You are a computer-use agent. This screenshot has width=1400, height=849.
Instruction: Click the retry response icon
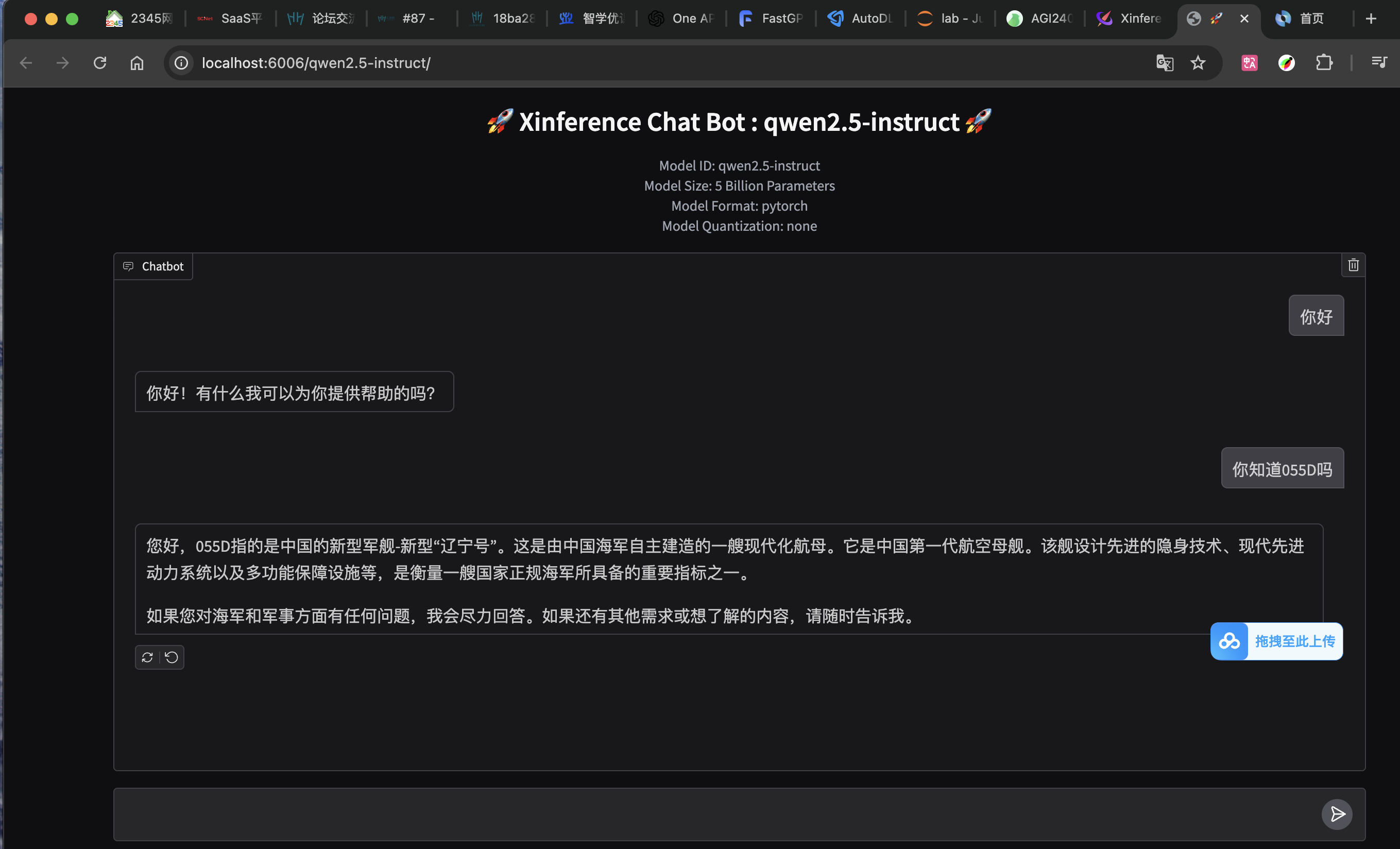(147, 657)
